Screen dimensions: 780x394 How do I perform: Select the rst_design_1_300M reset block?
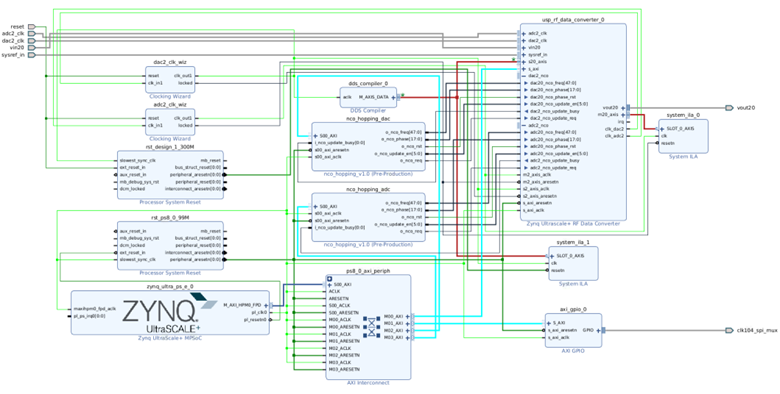point(170,175)
